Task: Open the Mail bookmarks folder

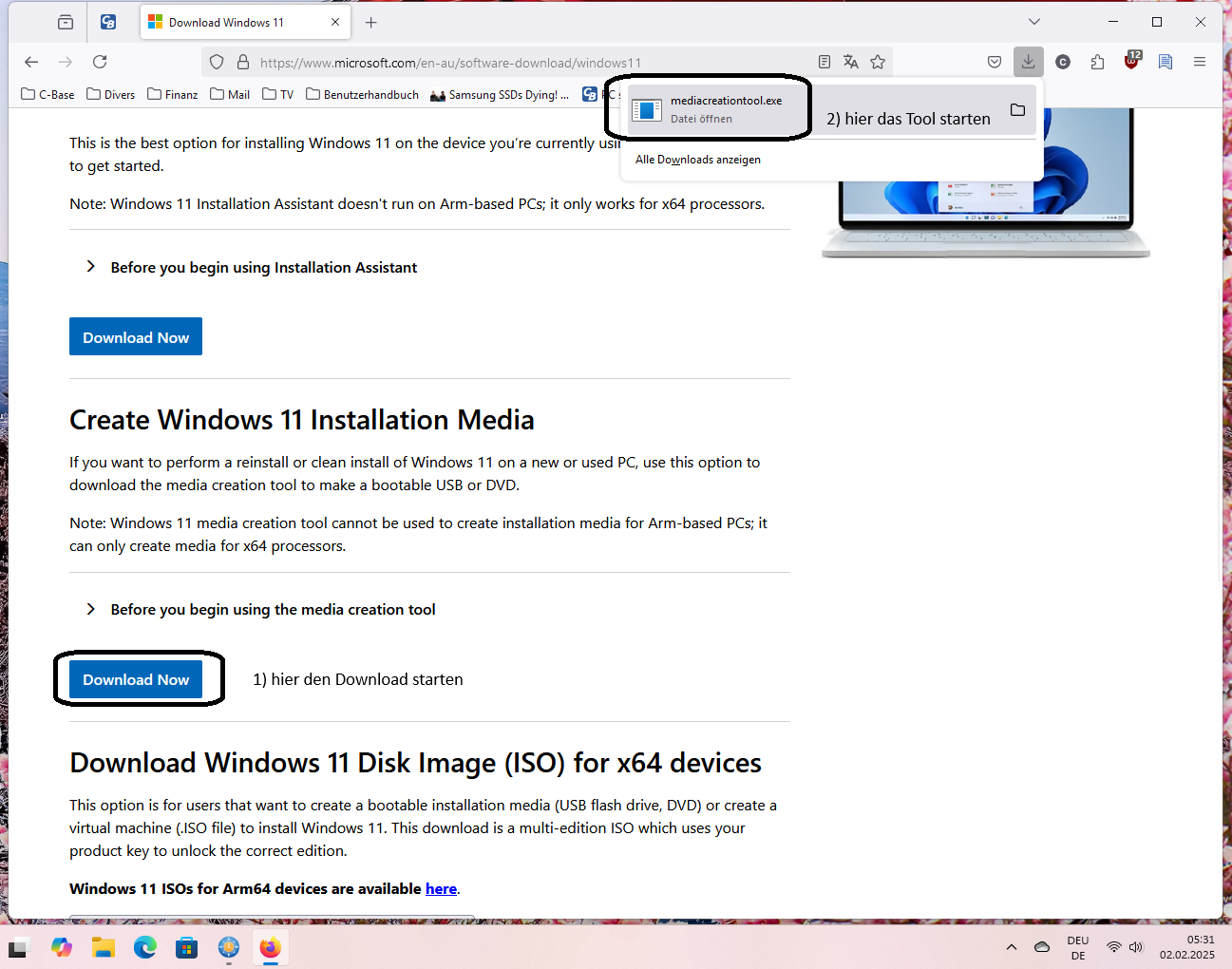Action: pos(230,94)
